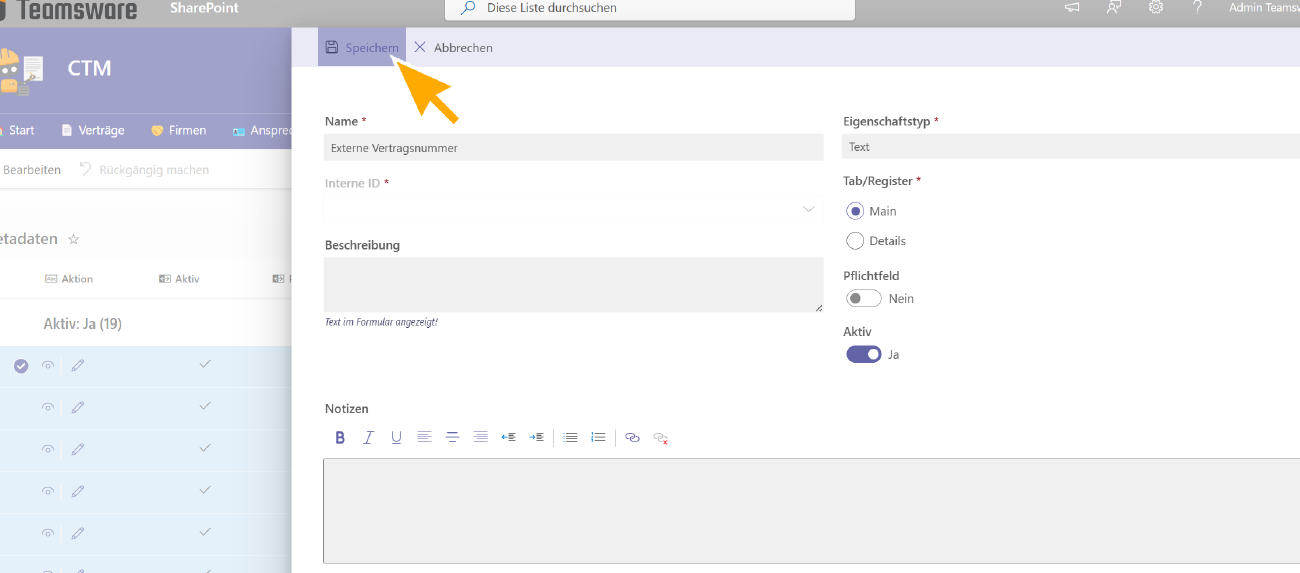Open the Verträge navigation tab

point(93,130)
